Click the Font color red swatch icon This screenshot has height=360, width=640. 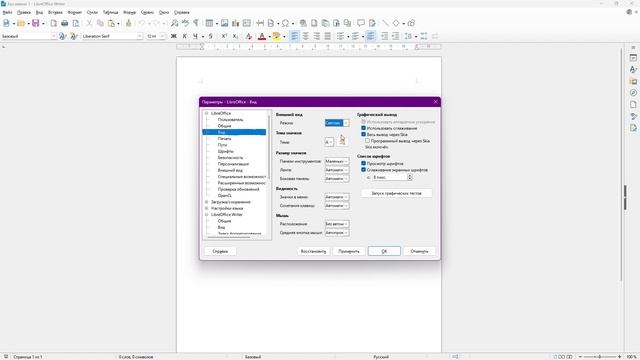pos(262,36)
